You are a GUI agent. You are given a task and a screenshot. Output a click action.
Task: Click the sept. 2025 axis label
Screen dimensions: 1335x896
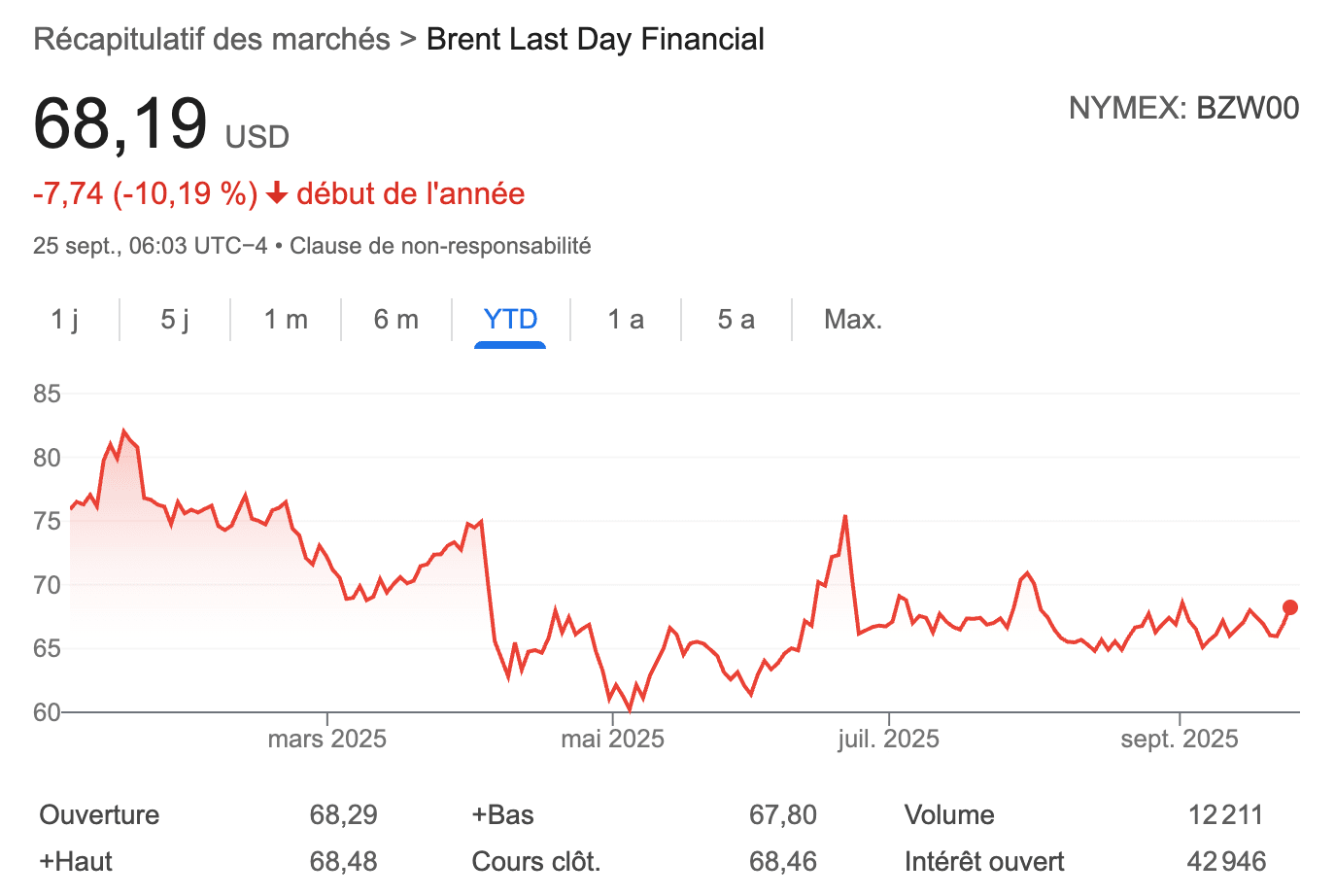(x=1179, y=740)
